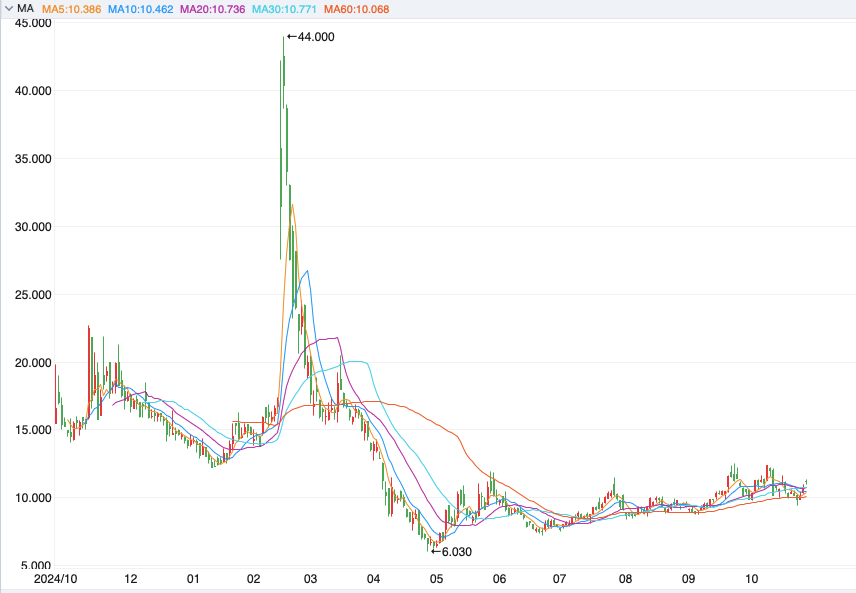Viewport: 856px width, 593px height.
Task: Click the MA indicator name label
Action: pos(26,8)
